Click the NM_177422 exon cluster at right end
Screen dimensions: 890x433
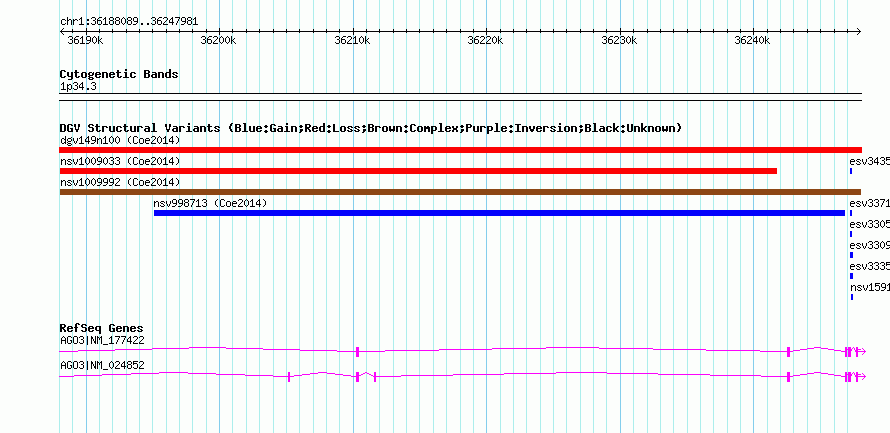854,352
